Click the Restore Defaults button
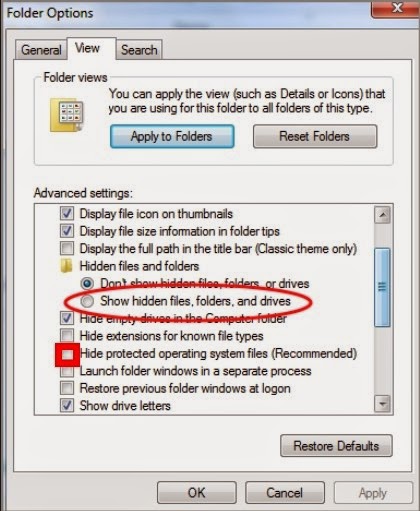This screenshot has width=420, height=511. pos(336,446)
